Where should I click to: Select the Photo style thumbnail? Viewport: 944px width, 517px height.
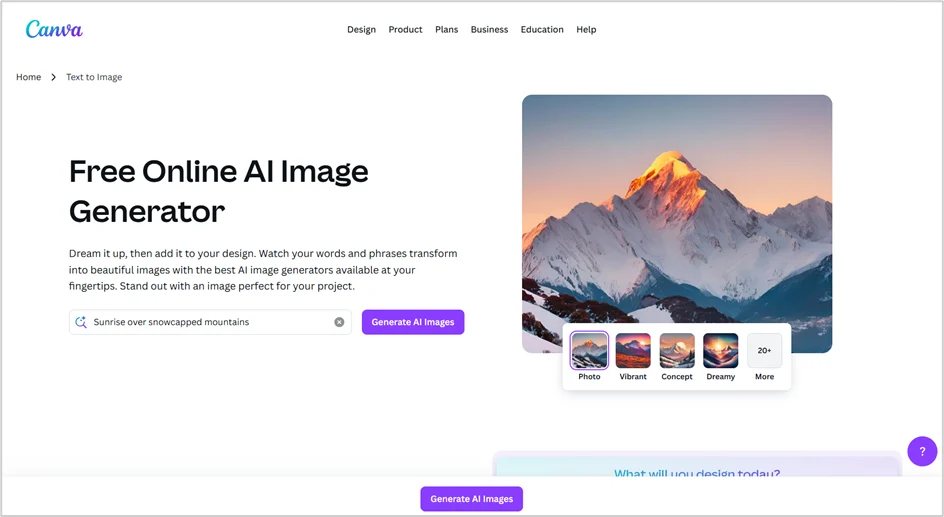pyautogui.click(x=589, y=350)
